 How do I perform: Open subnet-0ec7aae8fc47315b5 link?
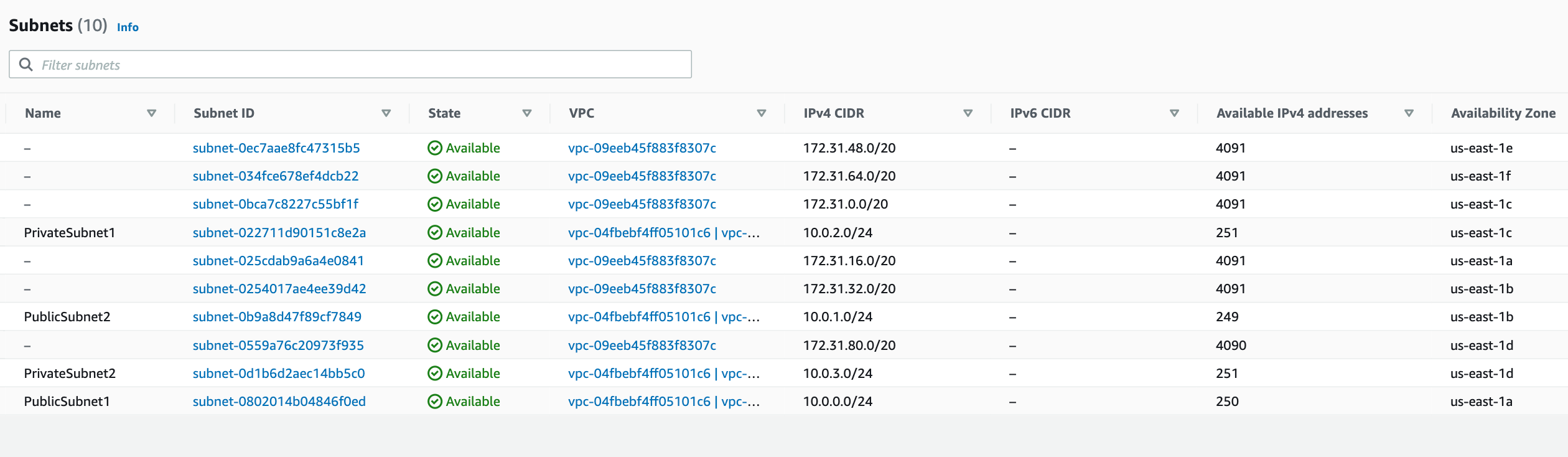pyautogui.click(x=276, y=148)
